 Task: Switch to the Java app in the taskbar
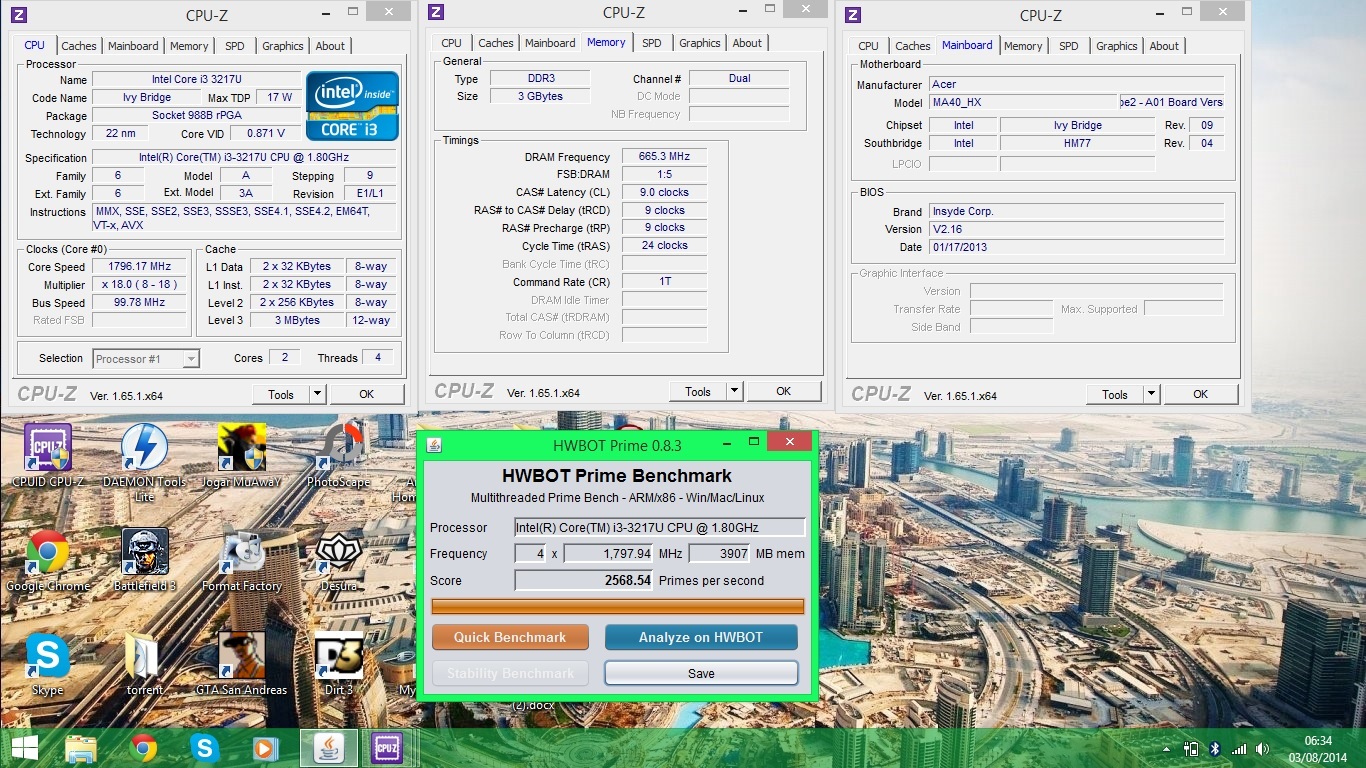(x=327, y=748)
